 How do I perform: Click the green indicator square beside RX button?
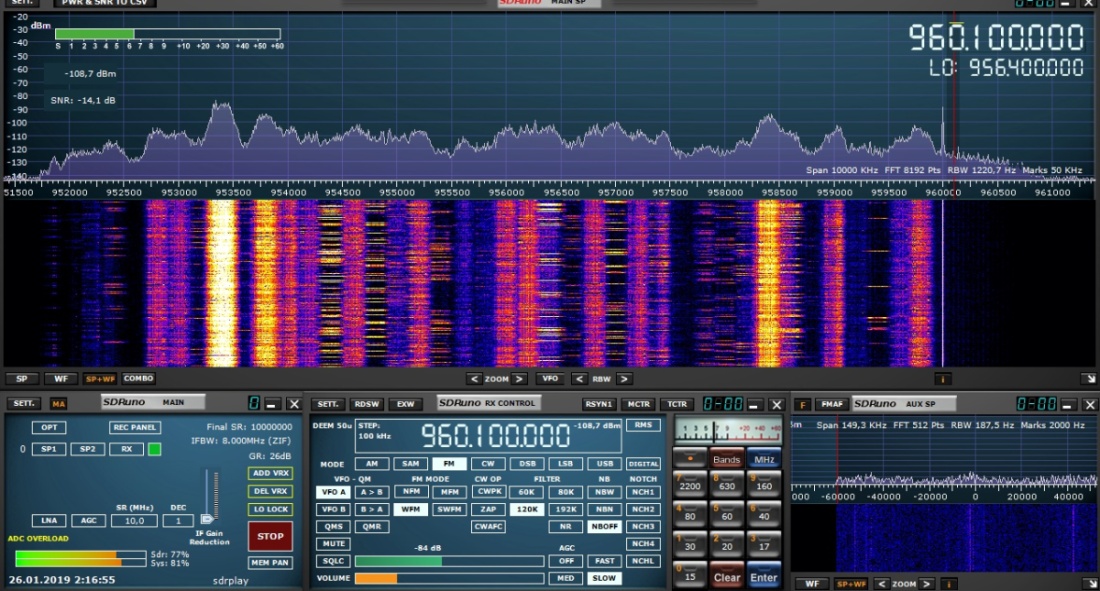click(154, 449)
